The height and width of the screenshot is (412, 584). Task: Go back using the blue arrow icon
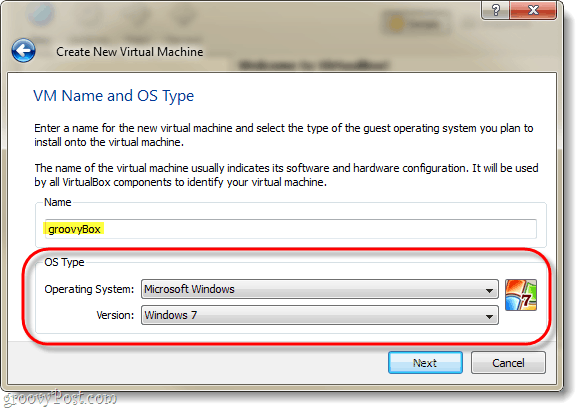click(23, 51)
